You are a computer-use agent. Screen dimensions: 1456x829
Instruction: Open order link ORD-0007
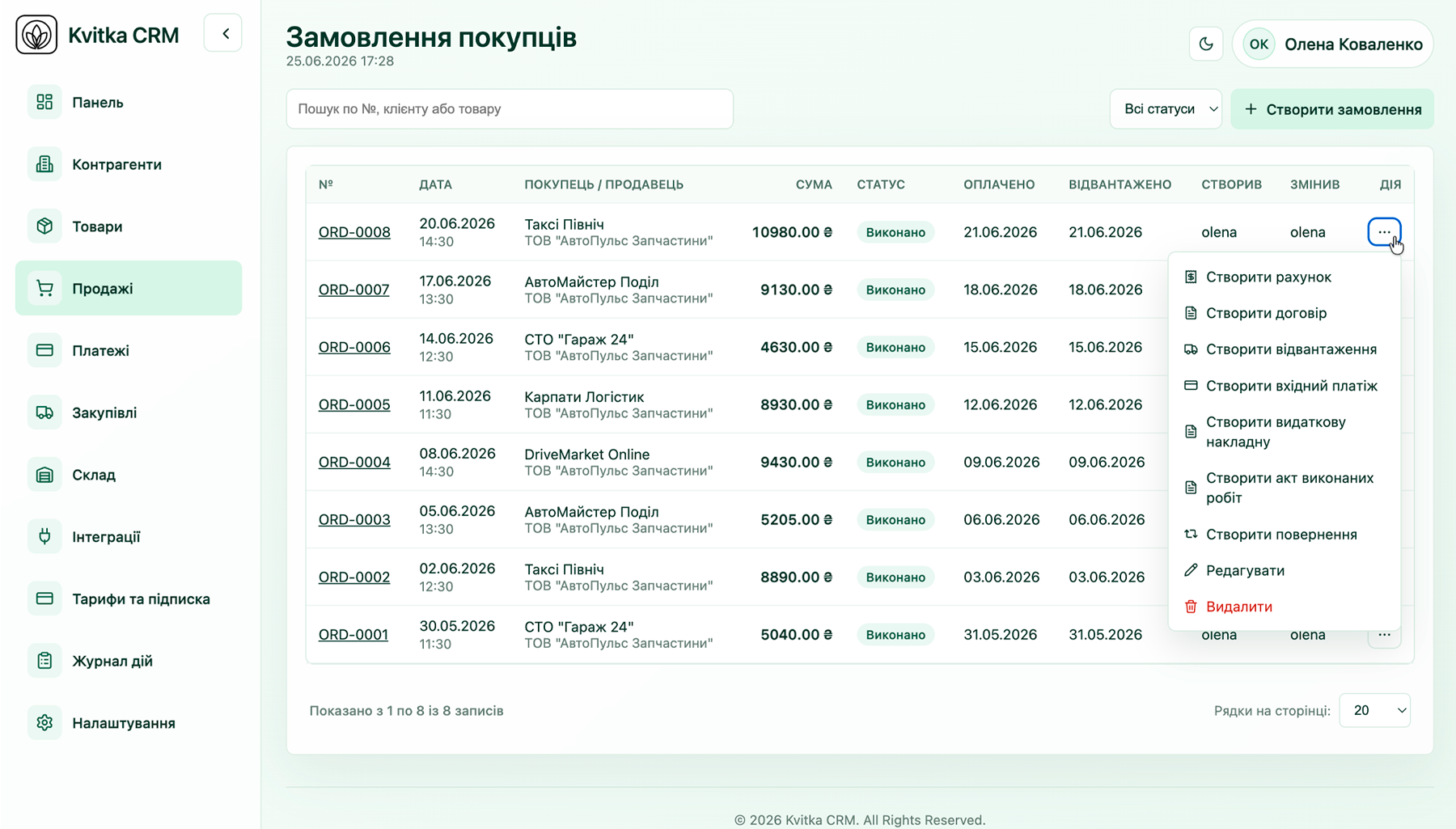pyautogui.click(x=353, y=290)
